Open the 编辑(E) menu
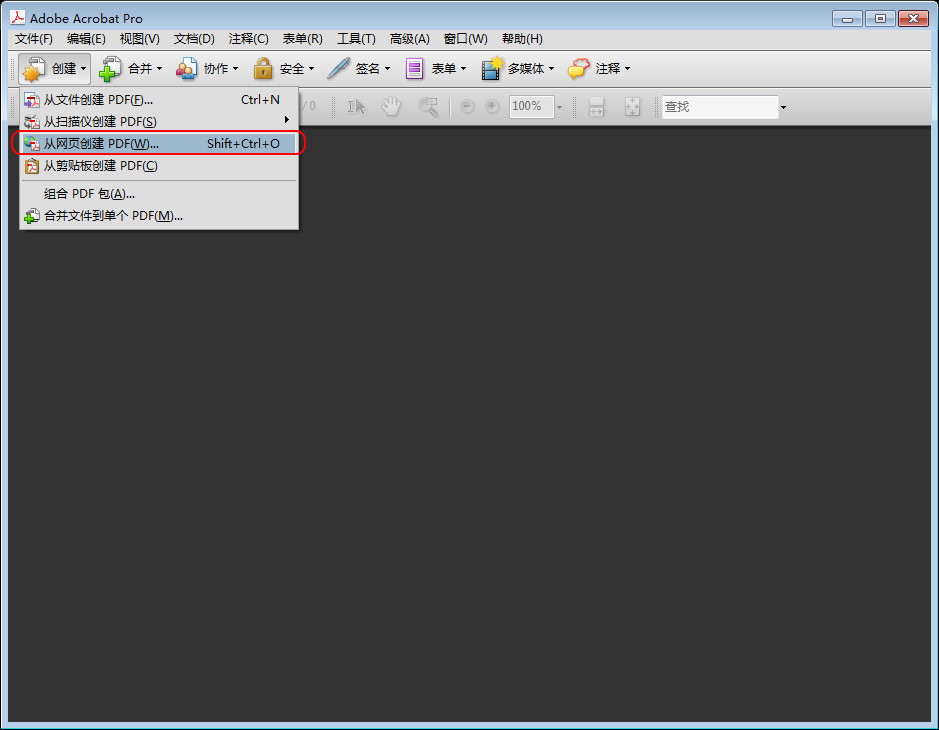The height and width of the screenshot is (730, 939). [86, 39]
